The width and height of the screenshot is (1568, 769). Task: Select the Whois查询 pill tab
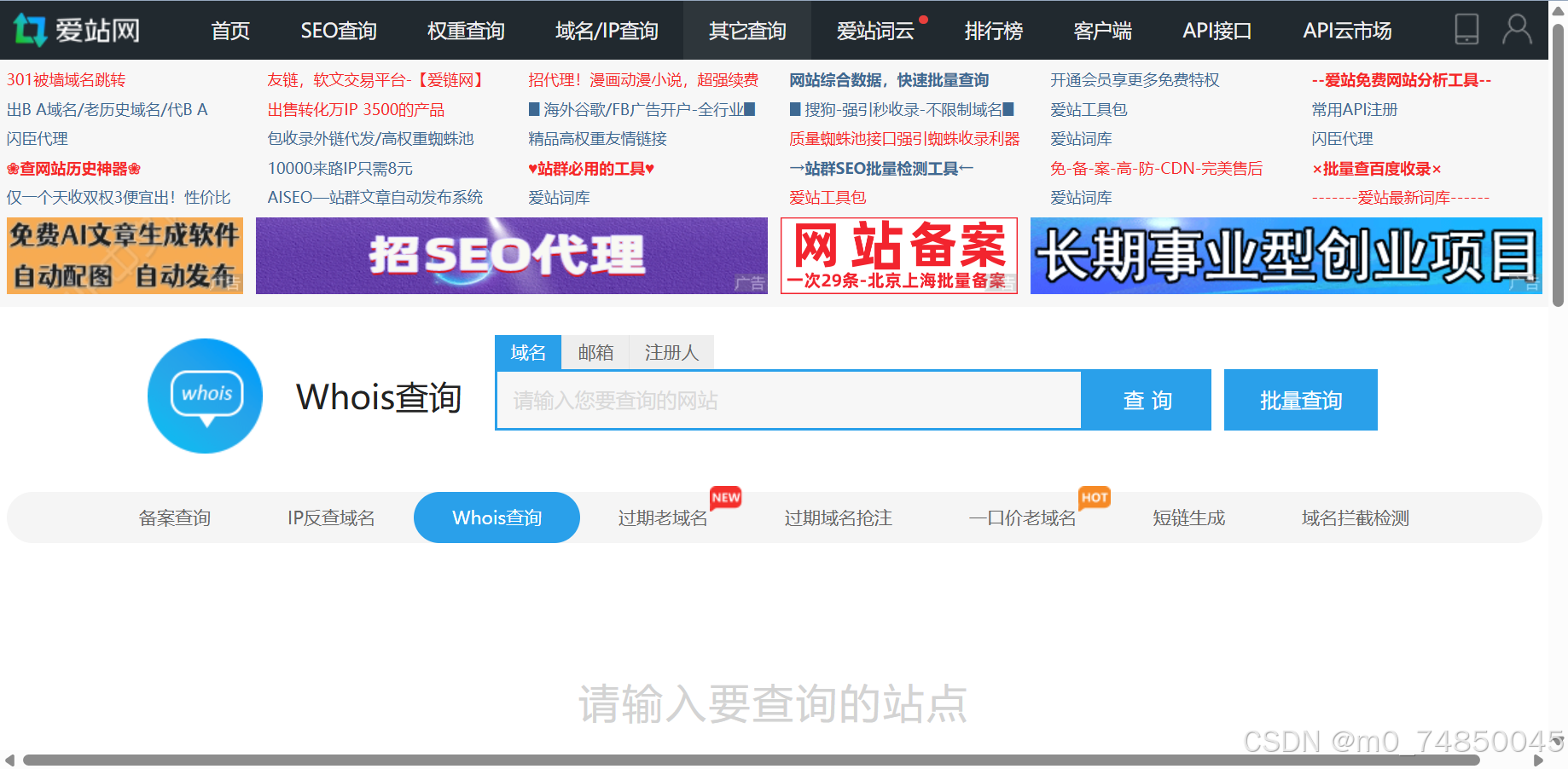497,517
